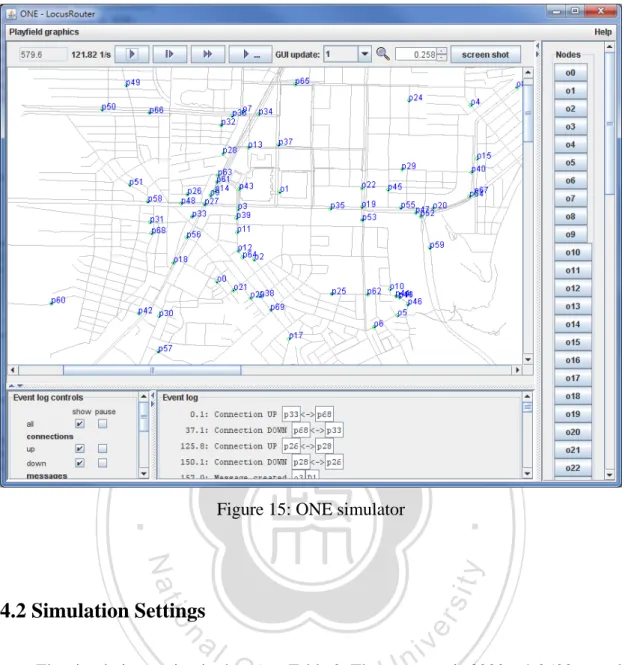Toggle the show all events checkbox
625x665 pixels.
[x=80, y=424]
